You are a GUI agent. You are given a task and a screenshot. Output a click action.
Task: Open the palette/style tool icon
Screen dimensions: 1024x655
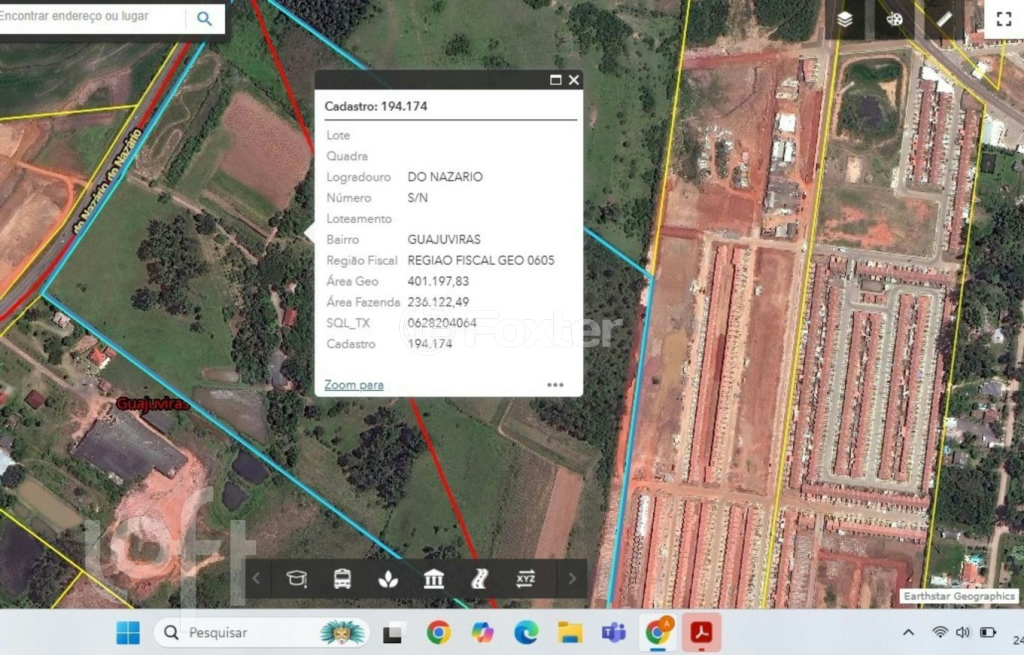tap(894, 19)
